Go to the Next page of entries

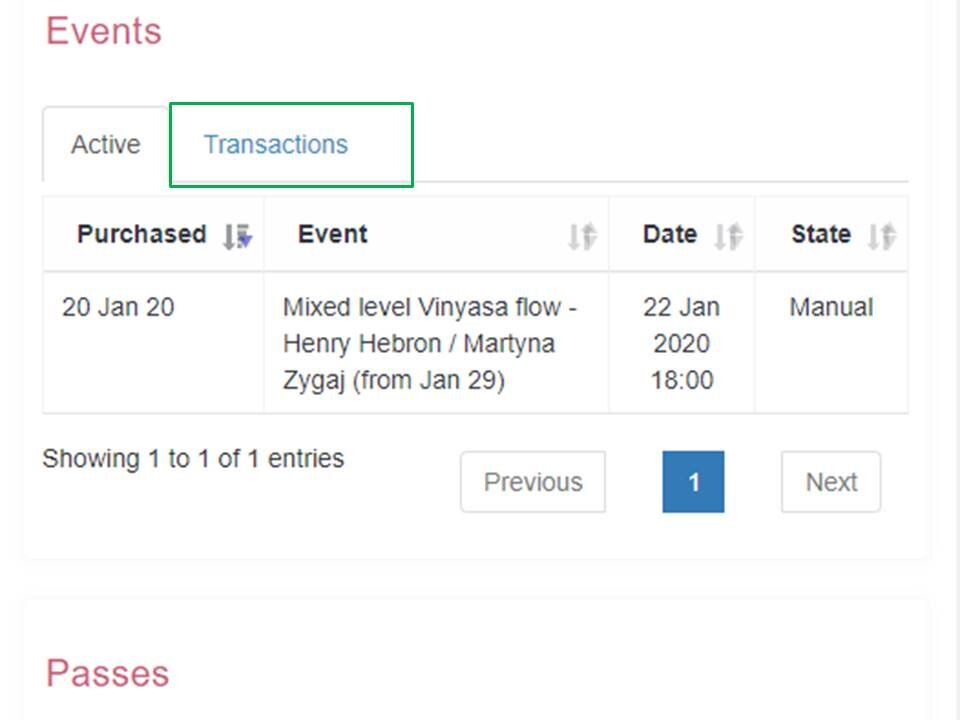830,481
